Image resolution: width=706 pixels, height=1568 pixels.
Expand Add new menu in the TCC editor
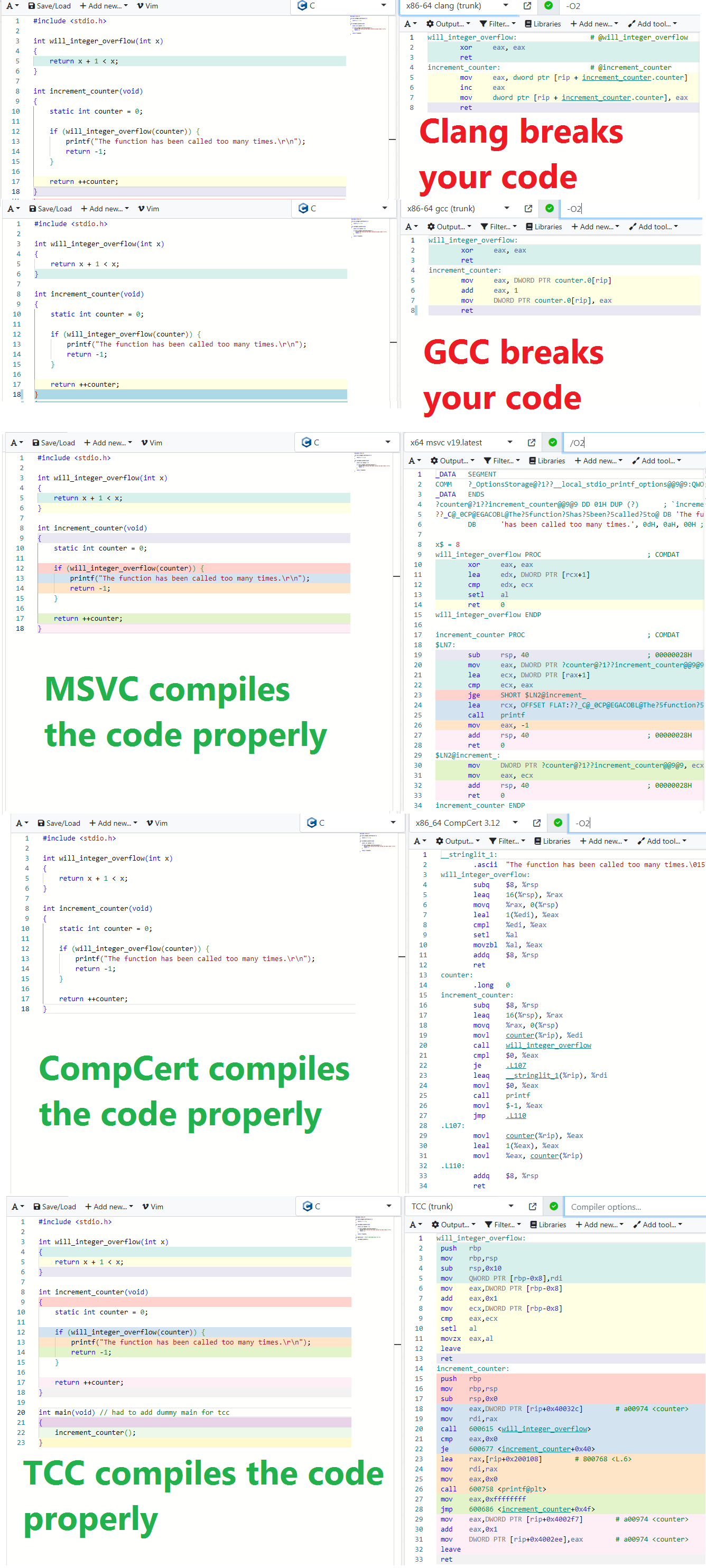[109, 1207]
